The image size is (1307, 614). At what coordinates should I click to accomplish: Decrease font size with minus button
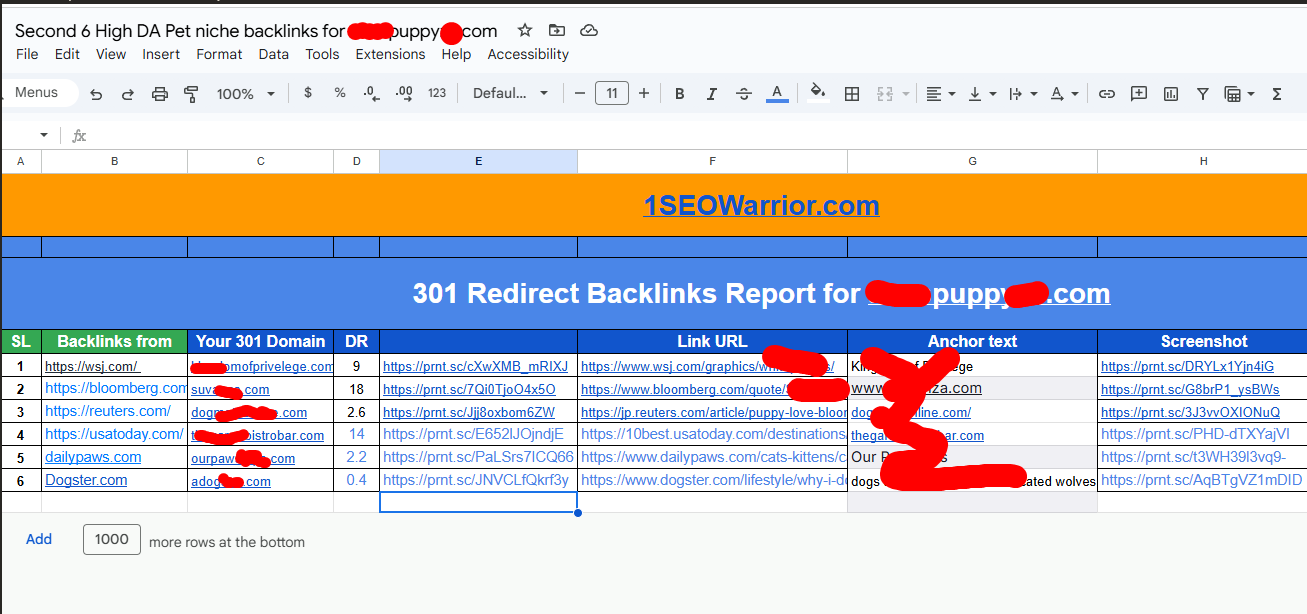coord(580,94)
